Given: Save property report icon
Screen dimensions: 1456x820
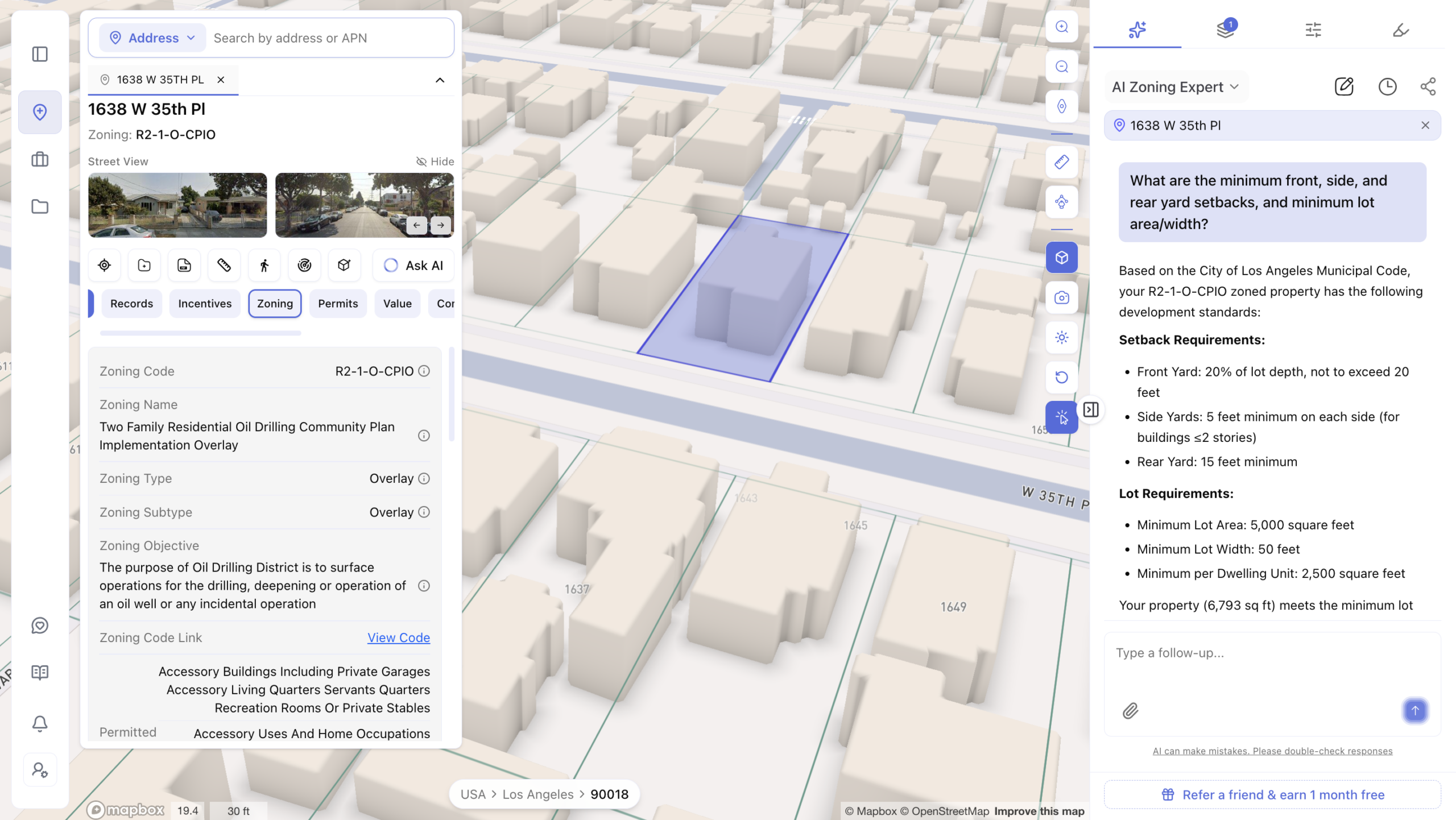Looking at the screenshot, I should (x=184, y=265).
